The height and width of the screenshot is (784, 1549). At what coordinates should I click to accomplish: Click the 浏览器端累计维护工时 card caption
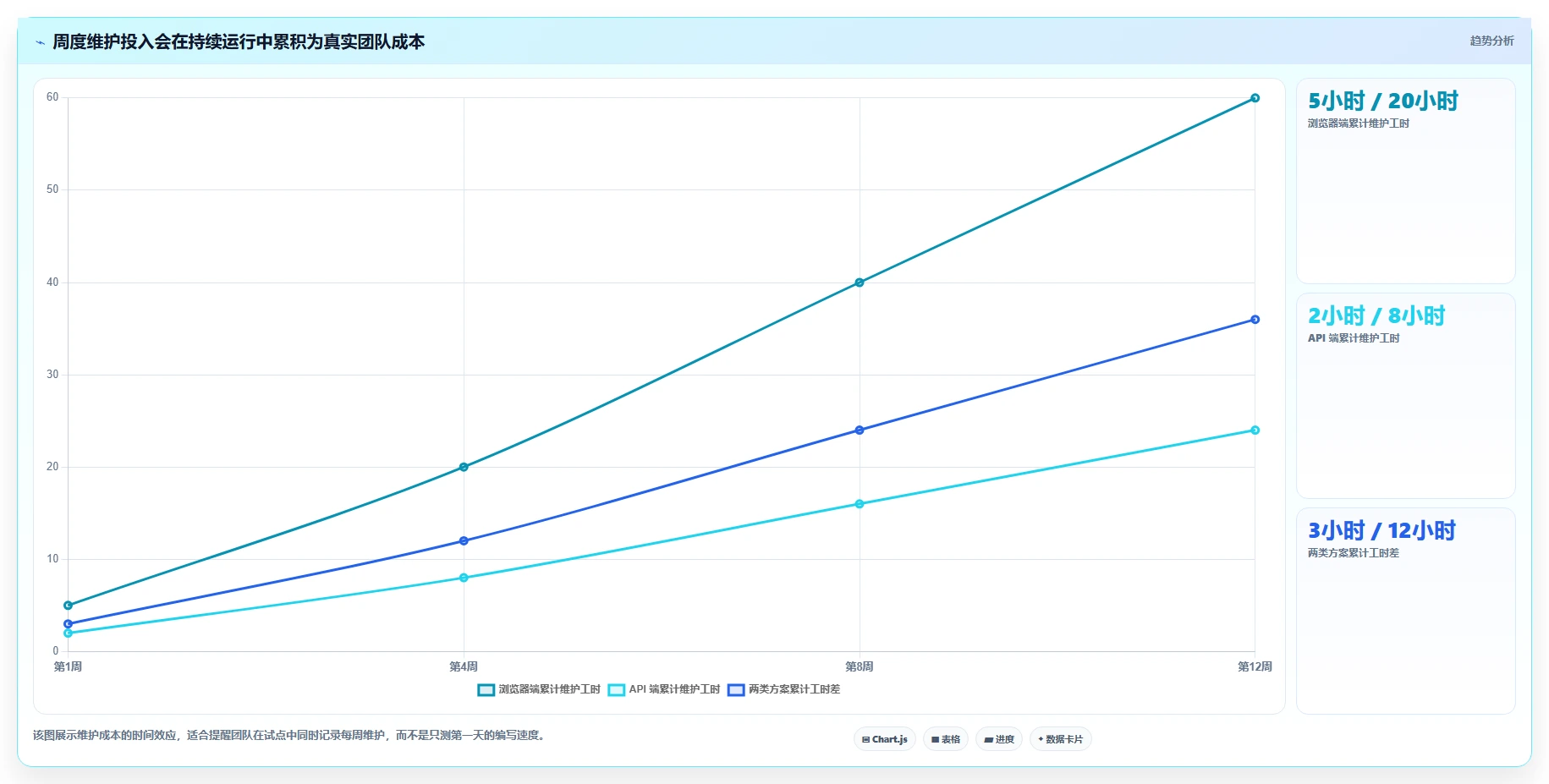[x=1359, y=123]
